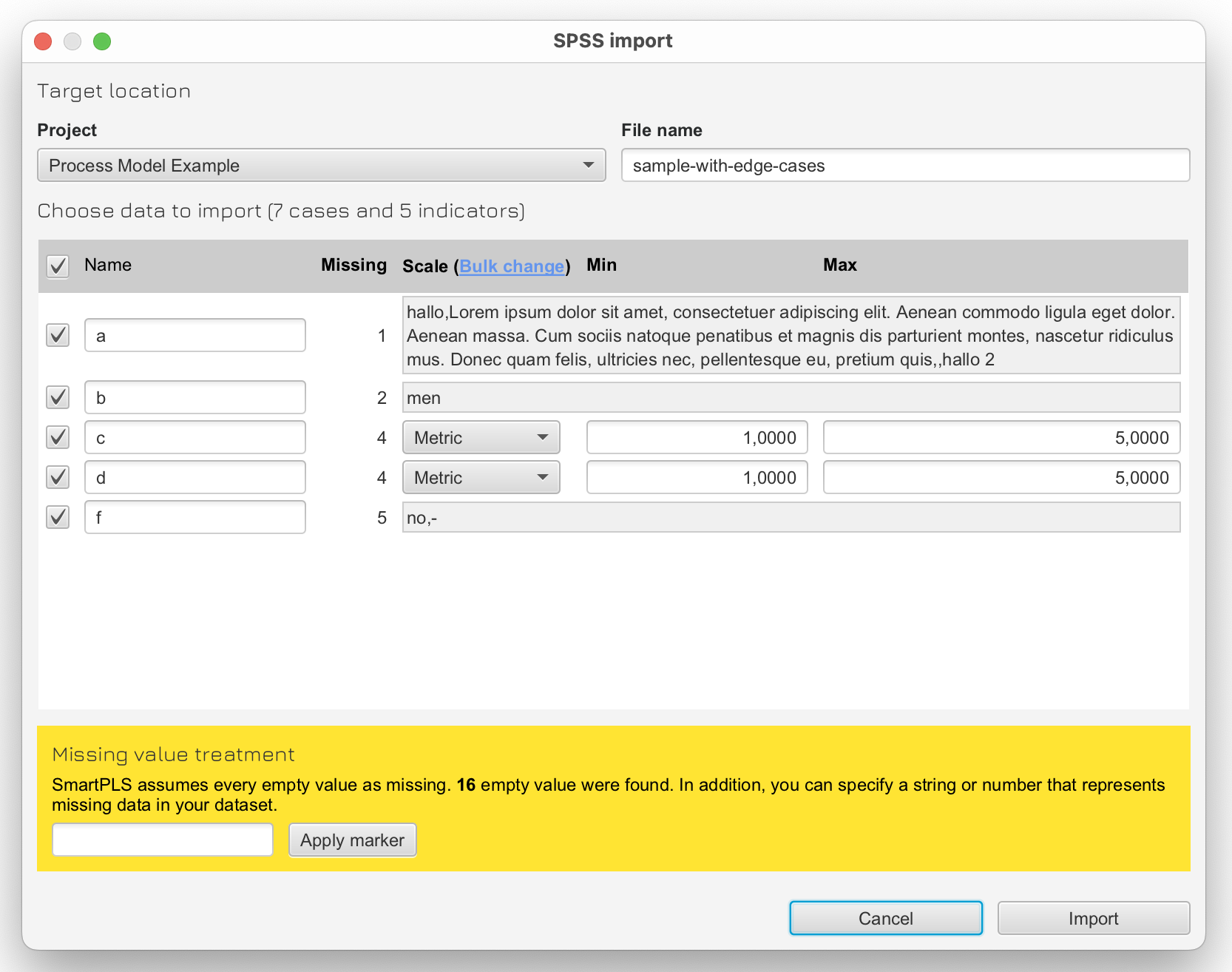
Task: Toggle the checkbox for indicator d
Action: click(58, 477)
